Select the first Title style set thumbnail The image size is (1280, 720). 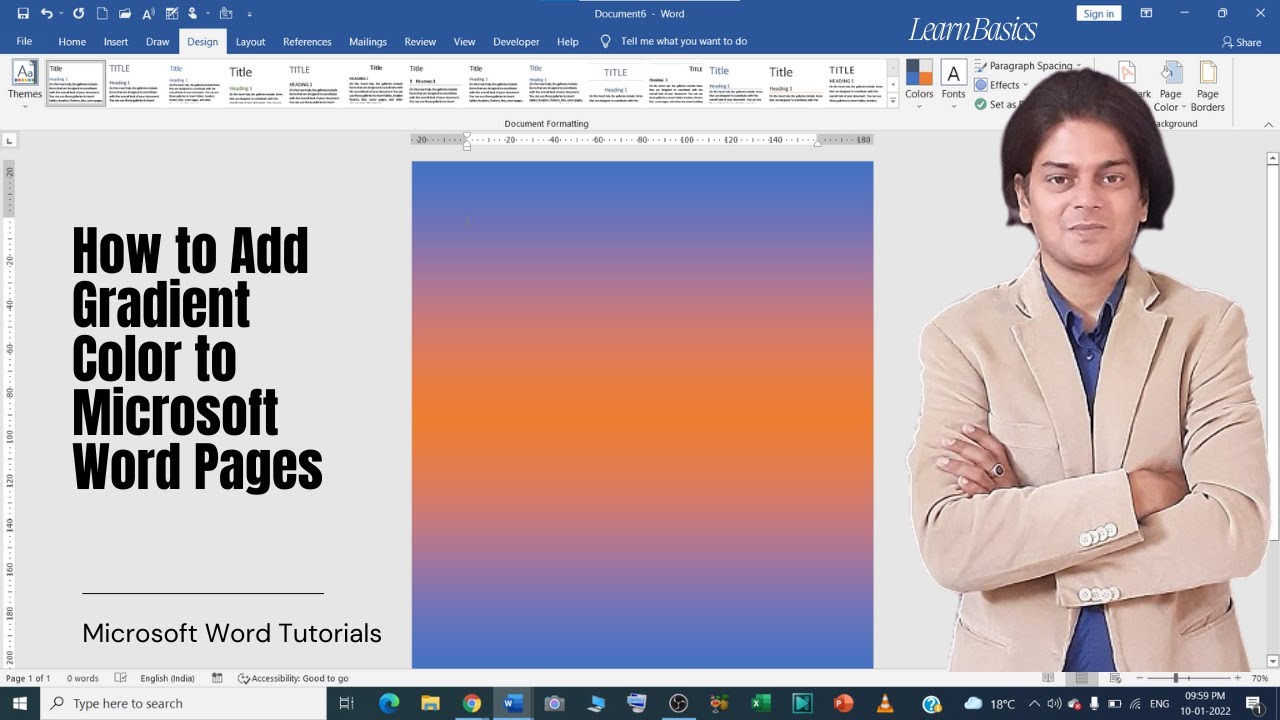(76, 83)
